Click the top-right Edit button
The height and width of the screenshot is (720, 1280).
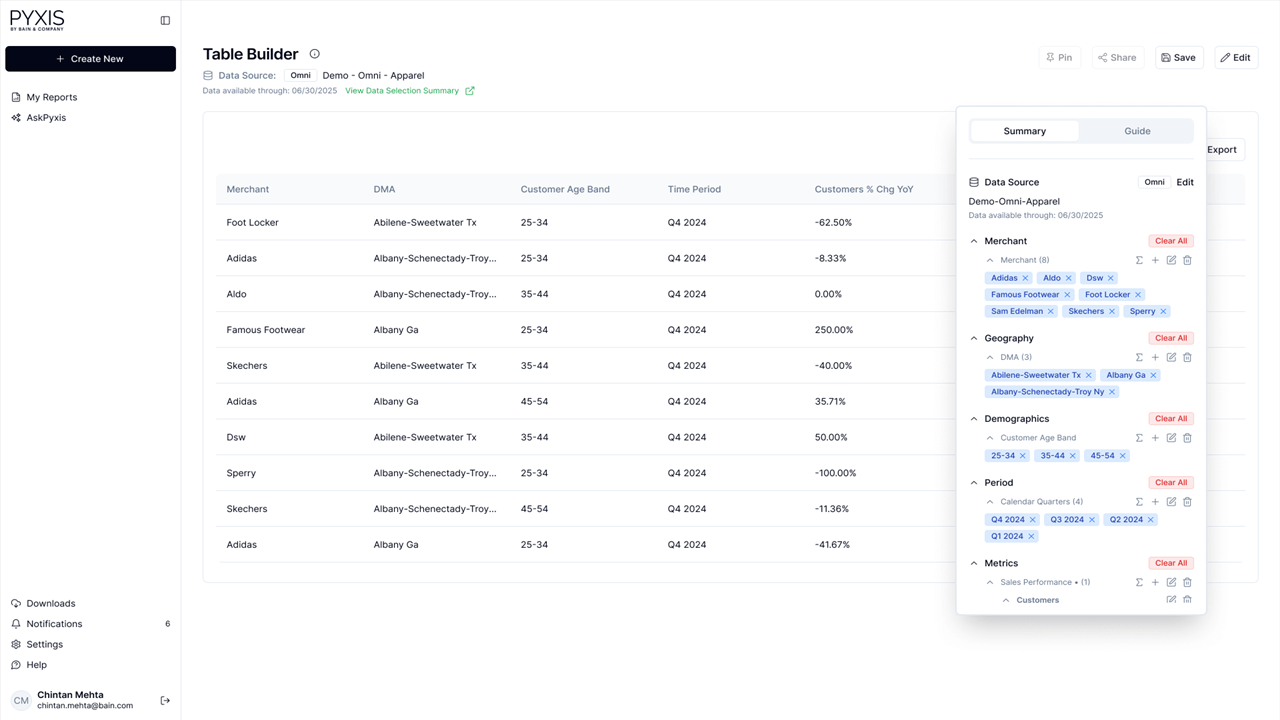tap(1236, 58)
